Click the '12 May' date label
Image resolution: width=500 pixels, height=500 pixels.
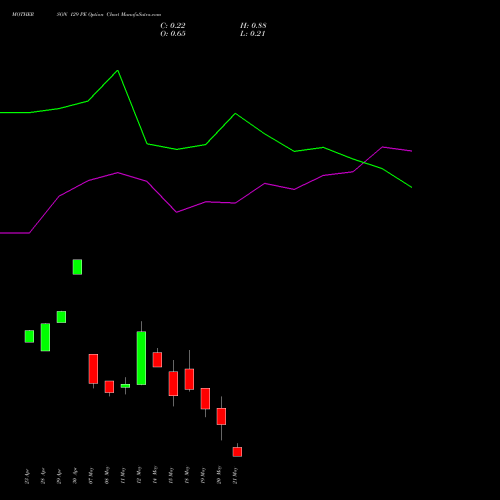pyautogui.click(x=139, y=475)
